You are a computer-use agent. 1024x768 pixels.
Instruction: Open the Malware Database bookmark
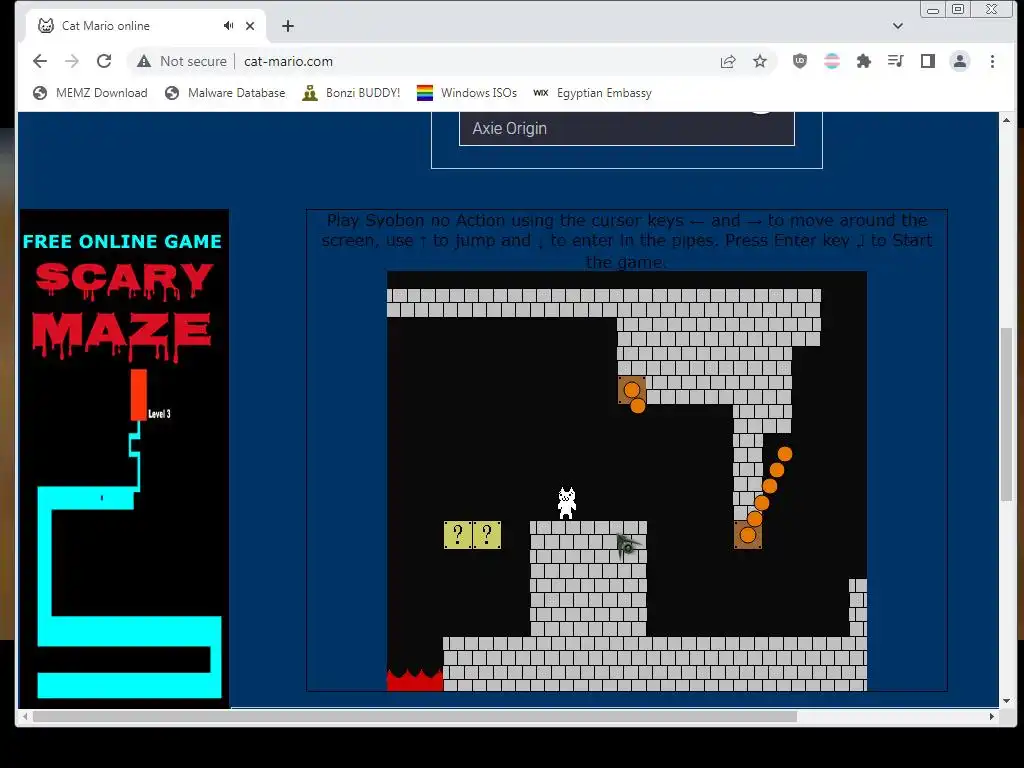click(225, 93)
